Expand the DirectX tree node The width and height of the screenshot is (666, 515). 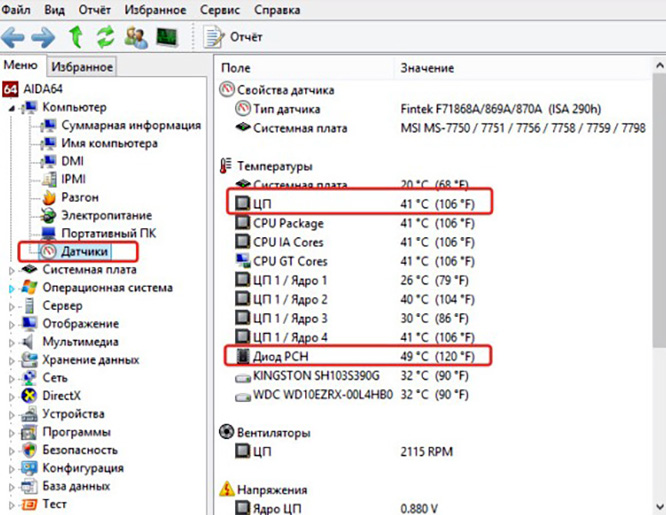click(12, 397)
